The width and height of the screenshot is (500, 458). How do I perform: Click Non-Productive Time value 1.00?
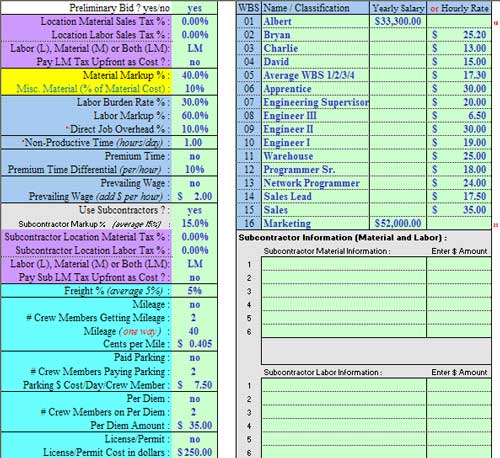click(195, 143)
